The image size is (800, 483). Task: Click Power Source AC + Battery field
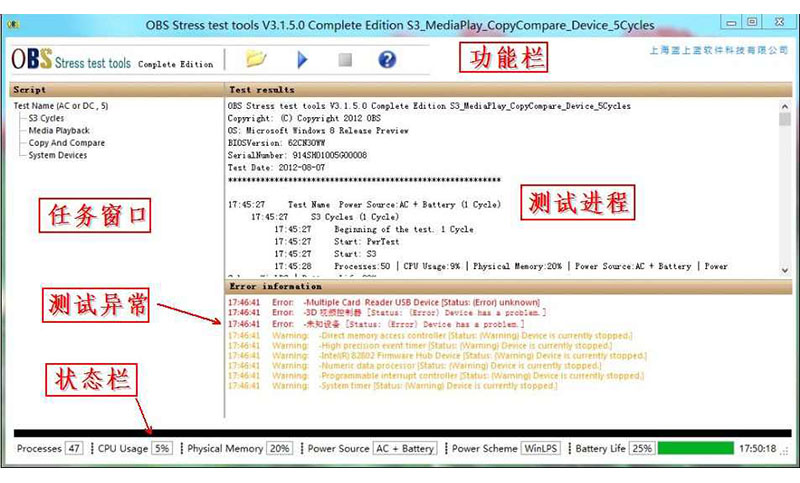(405, 448)
